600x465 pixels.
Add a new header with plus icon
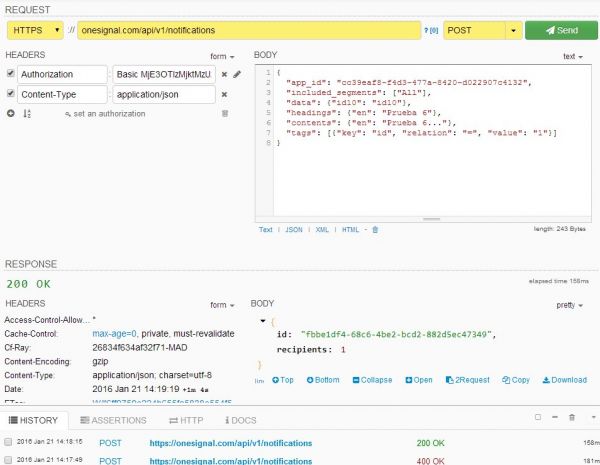pos(11,113)
